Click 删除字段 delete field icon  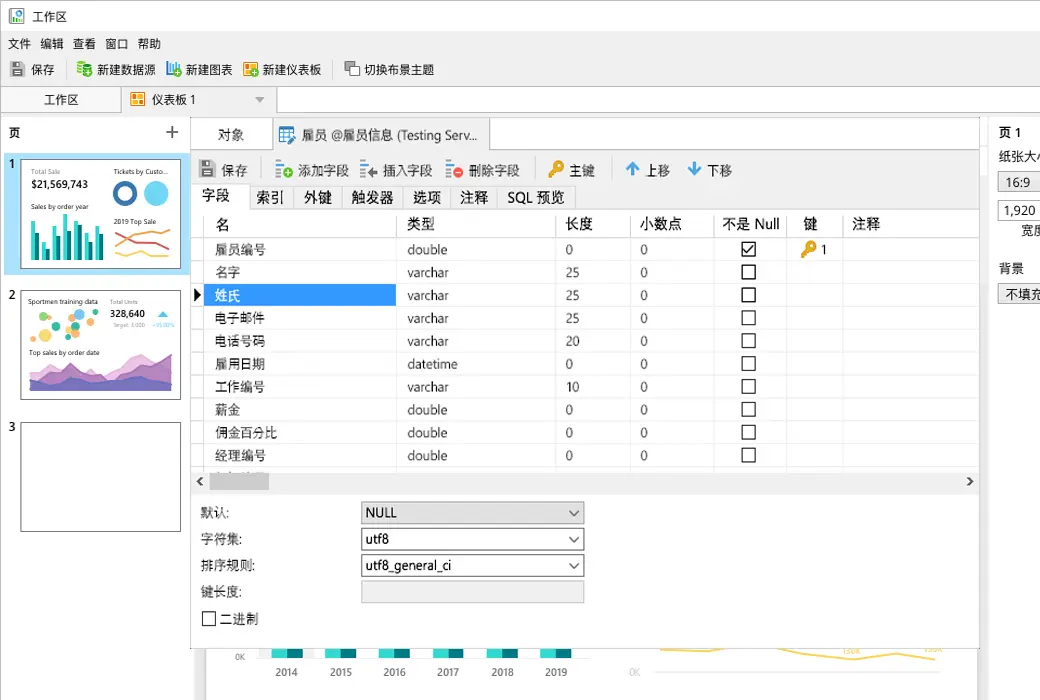(x=454, y=170)
